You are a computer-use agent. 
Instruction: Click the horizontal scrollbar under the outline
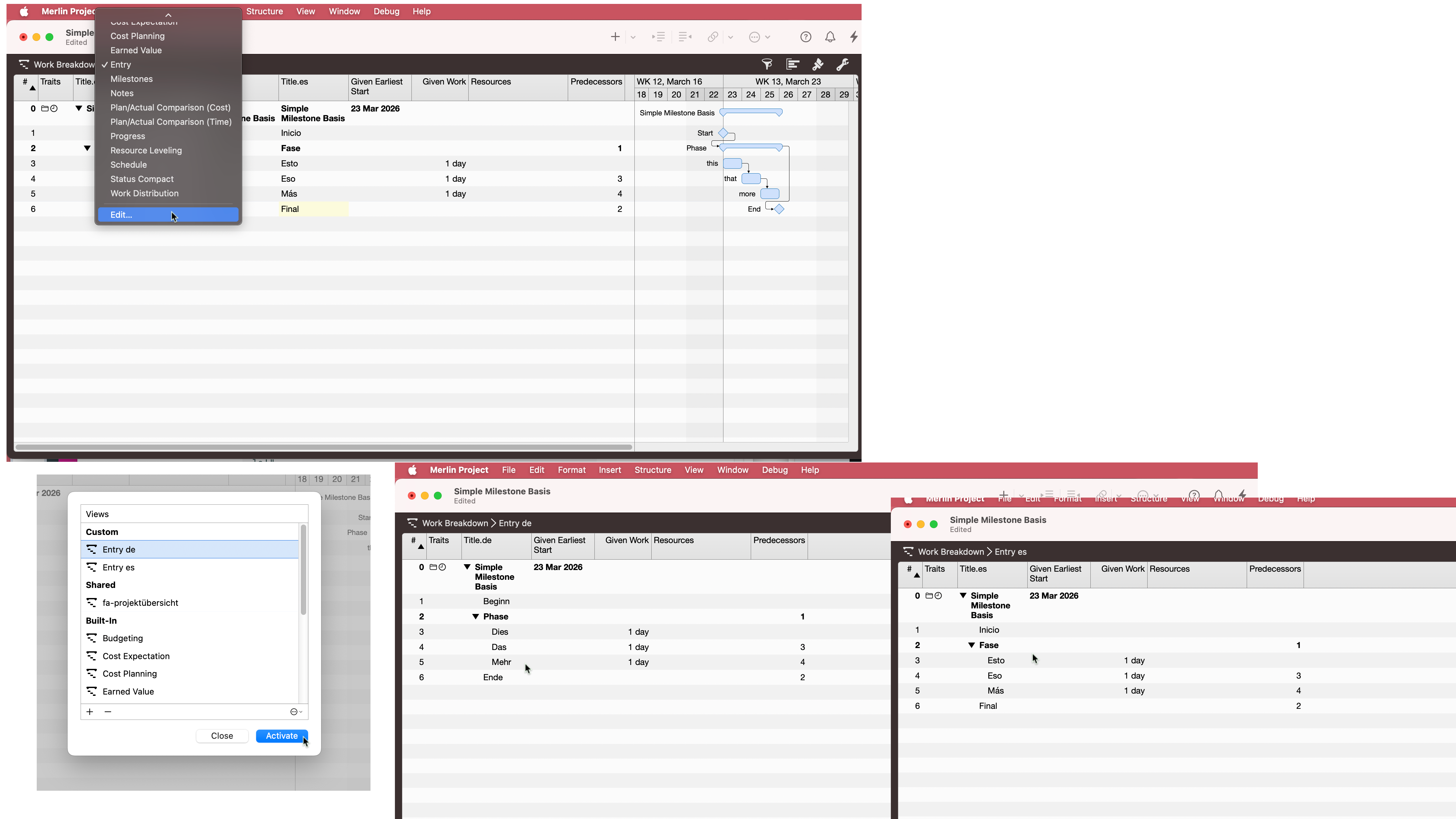(x=323, y=447)
